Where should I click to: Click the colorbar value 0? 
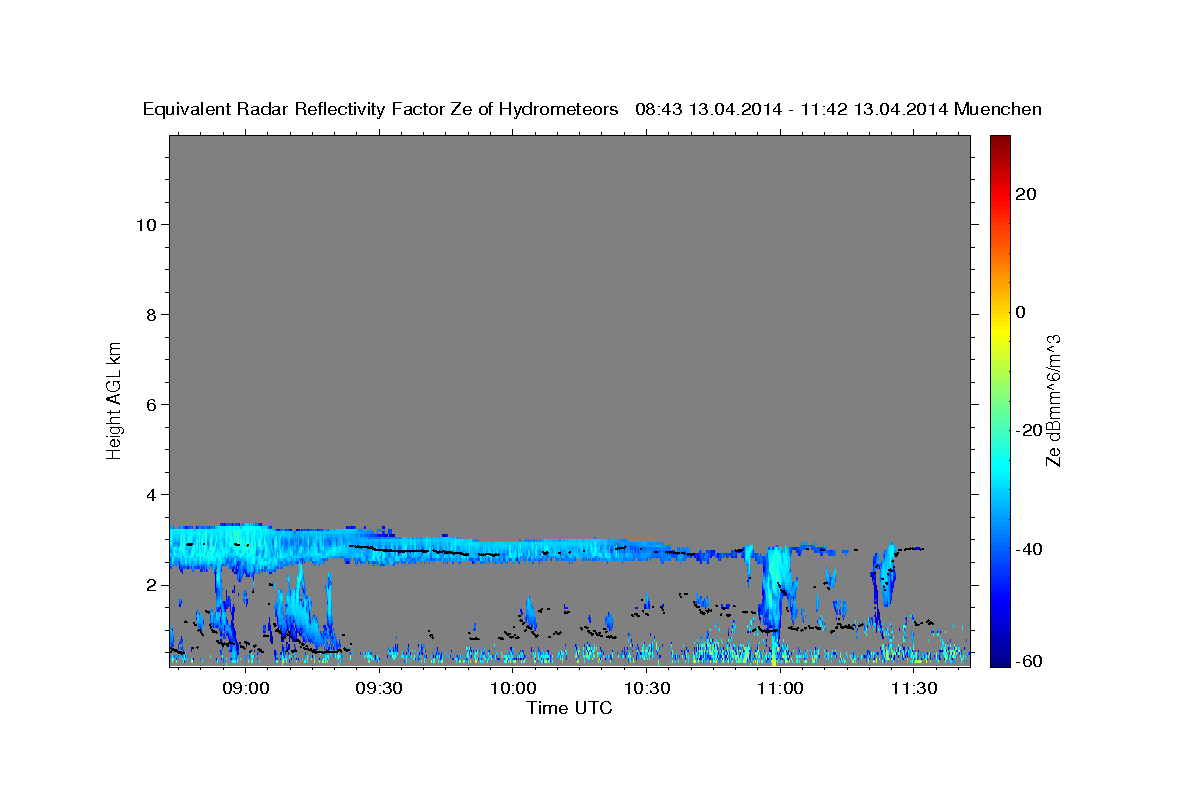pos(1021,312)
